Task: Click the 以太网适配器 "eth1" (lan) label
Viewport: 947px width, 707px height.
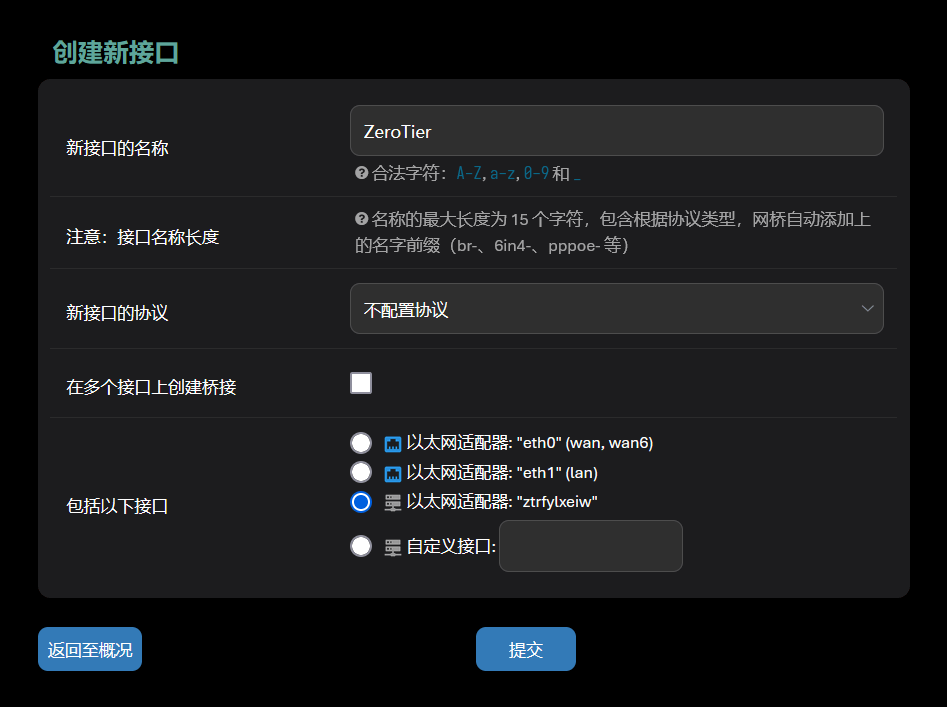Action: pyautogui.click(x=501, y=472)
